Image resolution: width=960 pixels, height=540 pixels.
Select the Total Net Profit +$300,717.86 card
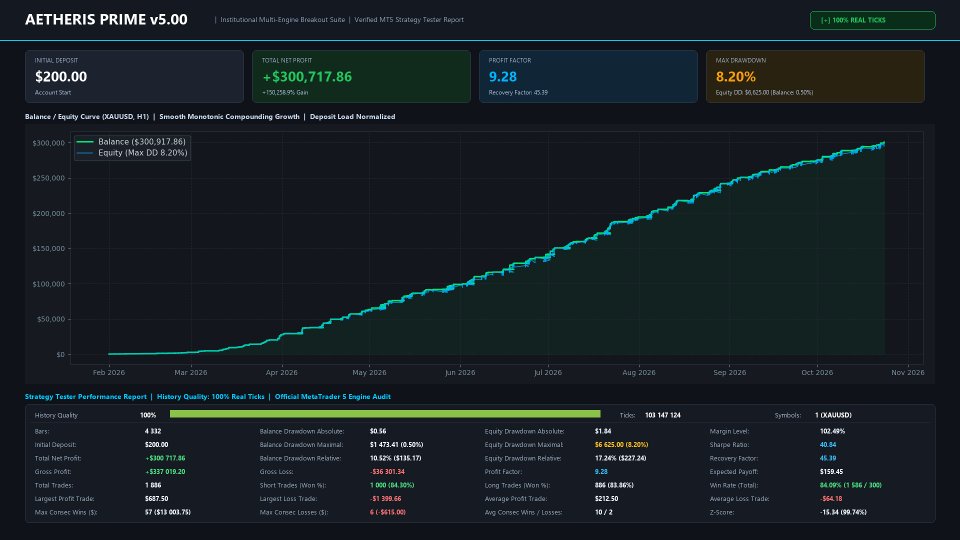[361, 77]
